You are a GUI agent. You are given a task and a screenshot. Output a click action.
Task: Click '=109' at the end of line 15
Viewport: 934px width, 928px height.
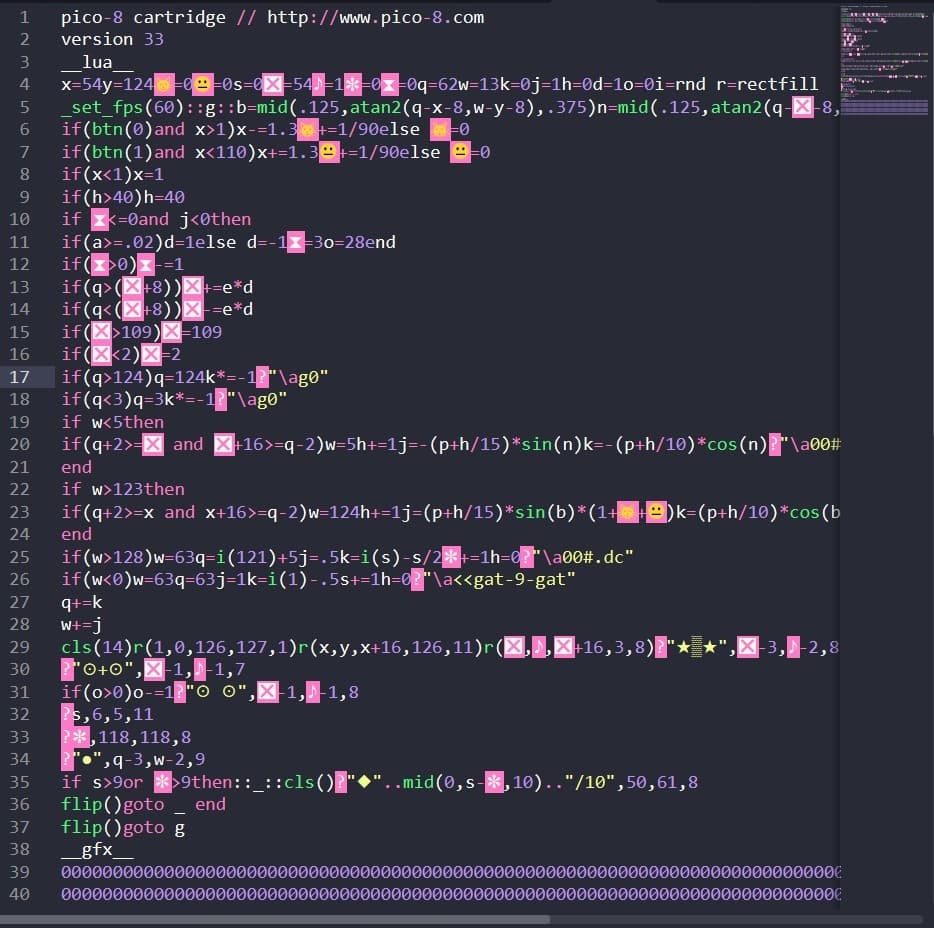coord(202,332)
